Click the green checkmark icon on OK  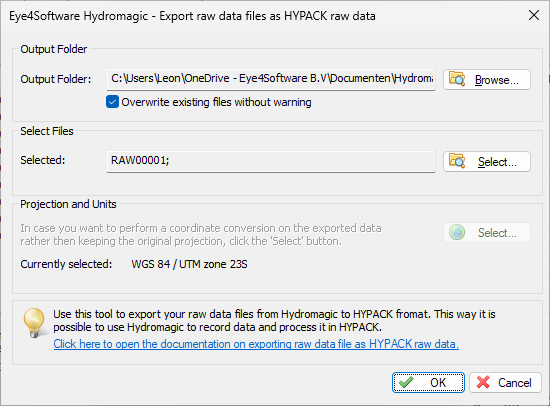pos(406,382)
